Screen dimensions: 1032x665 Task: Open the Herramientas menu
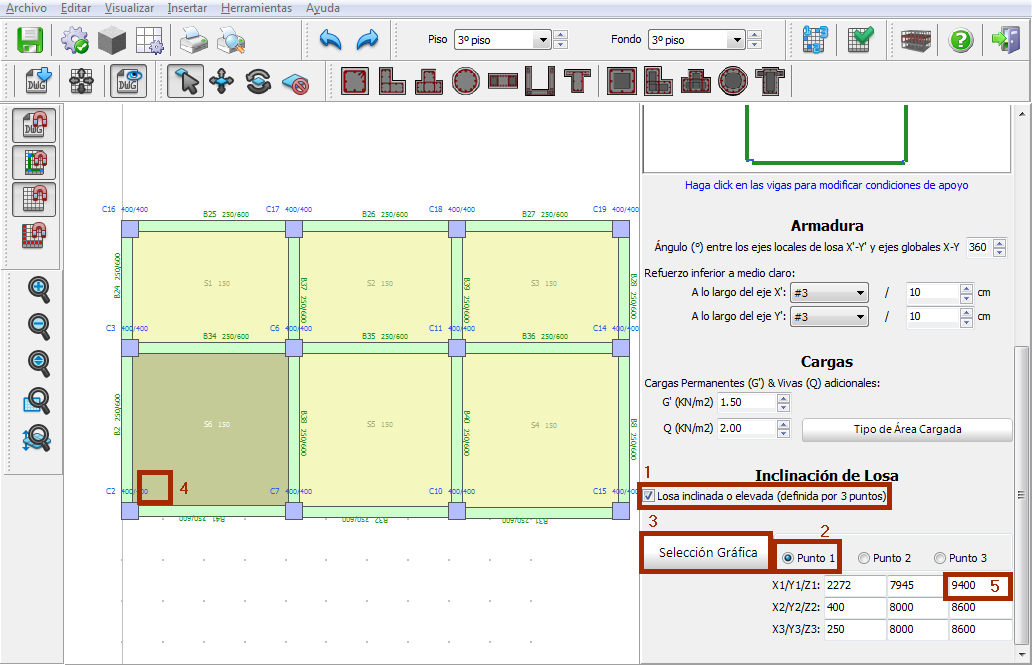(x=256, y=8)
